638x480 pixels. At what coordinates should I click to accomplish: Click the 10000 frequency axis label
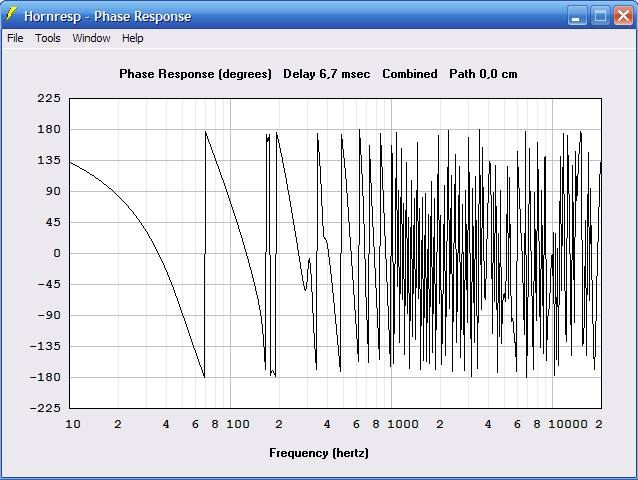(568, 424)
